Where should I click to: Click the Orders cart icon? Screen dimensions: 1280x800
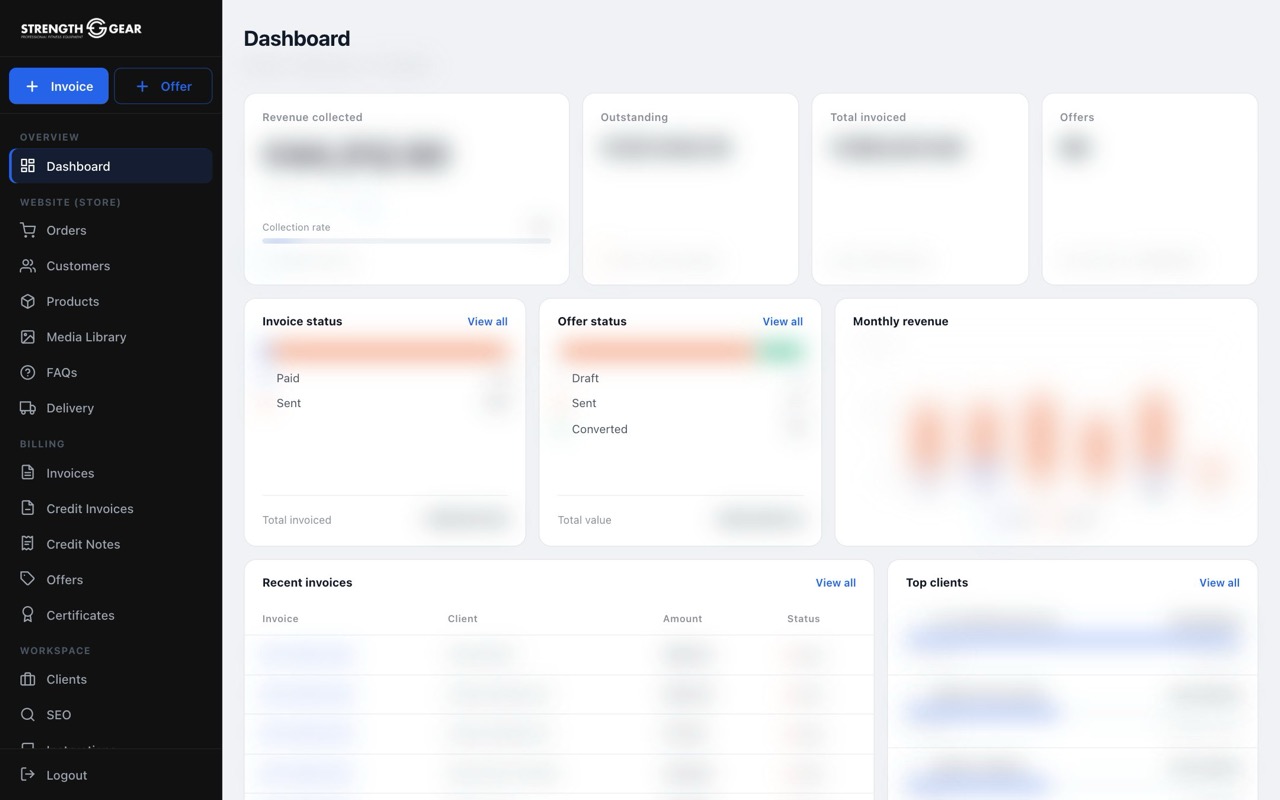pos(28,230)
